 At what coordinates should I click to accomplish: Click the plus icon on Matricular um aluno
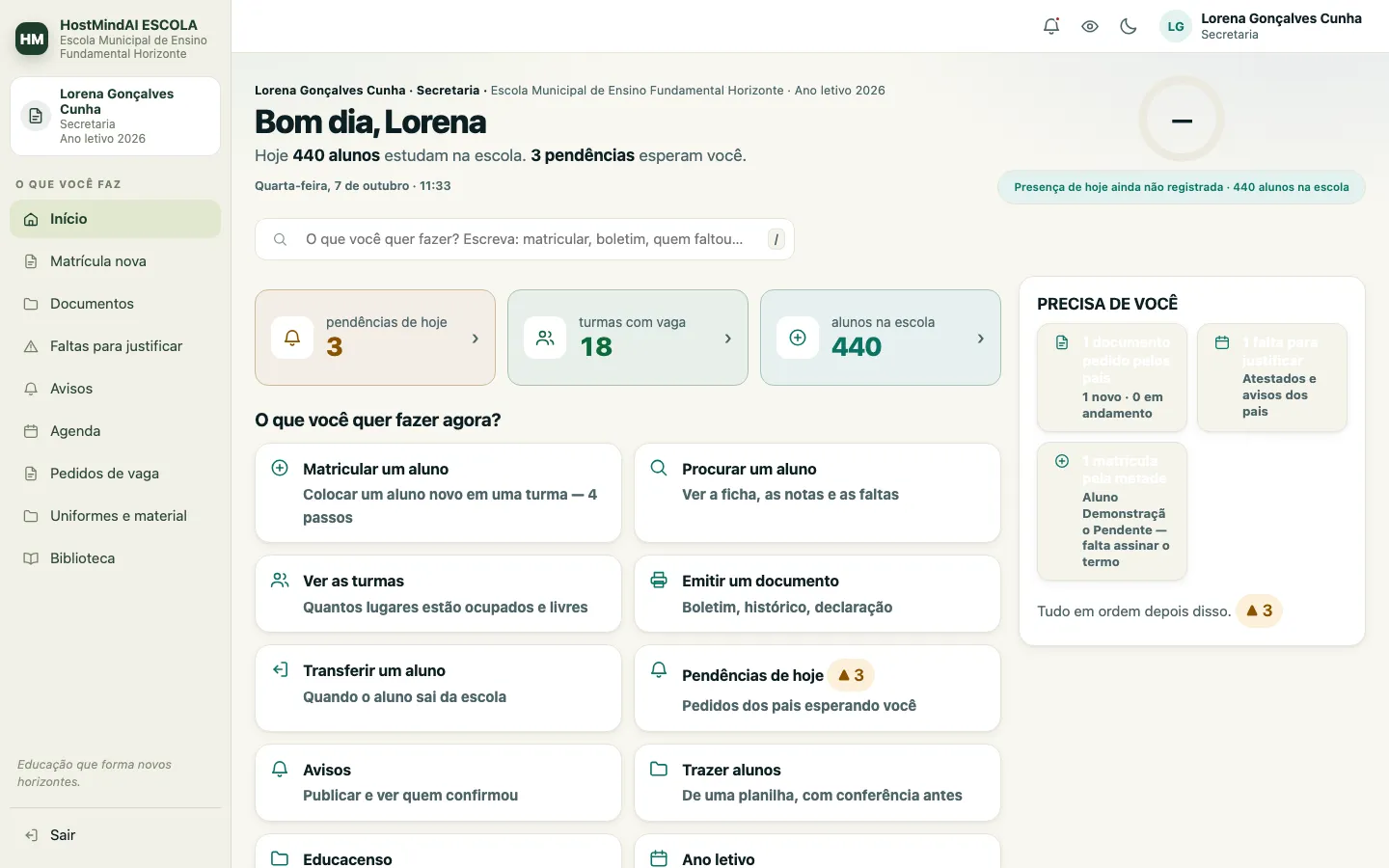pyautogui.click(x=280, y=468)
